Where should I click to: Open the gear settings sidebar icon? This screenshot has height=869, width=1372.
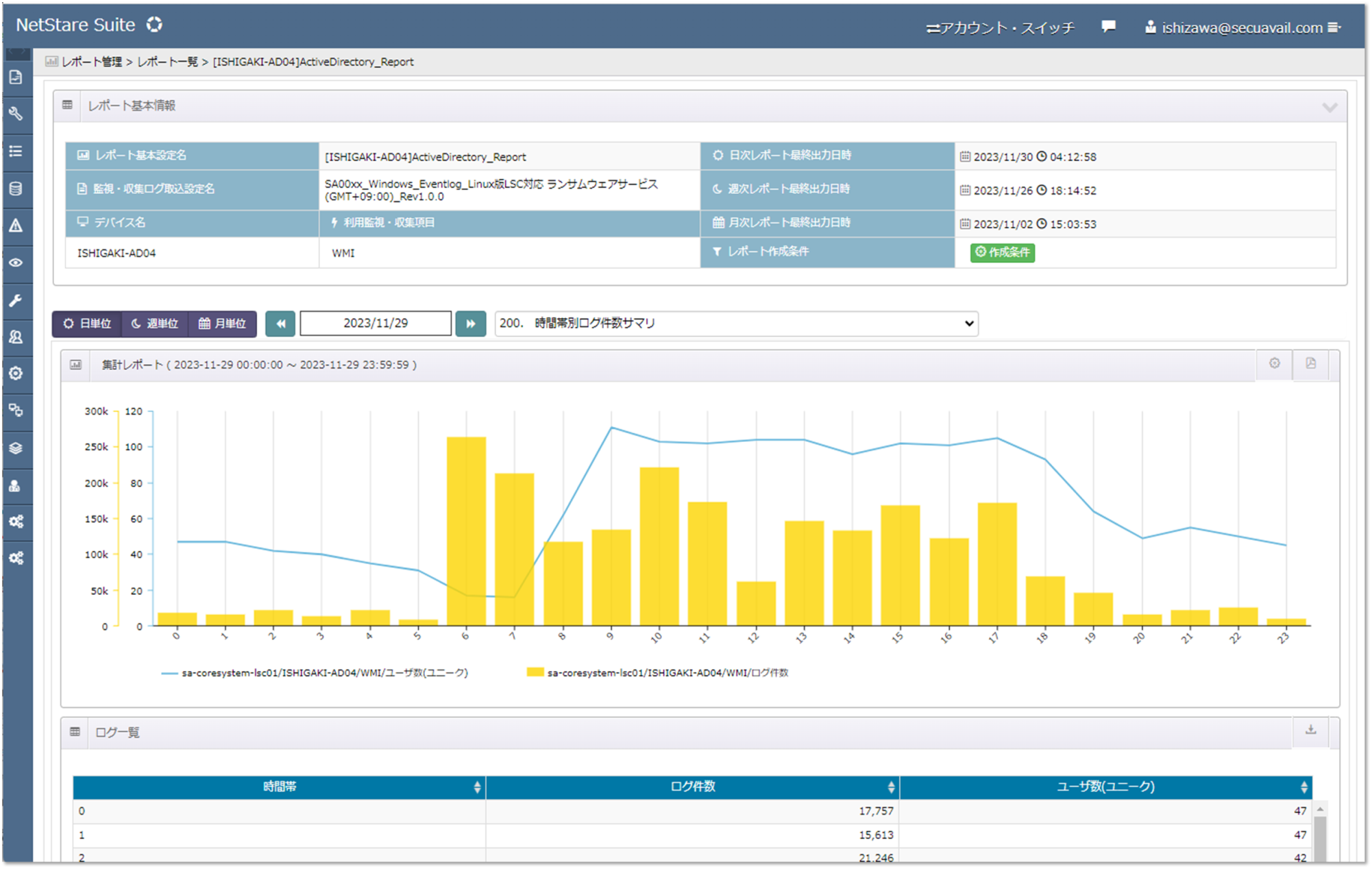point(16,374)
